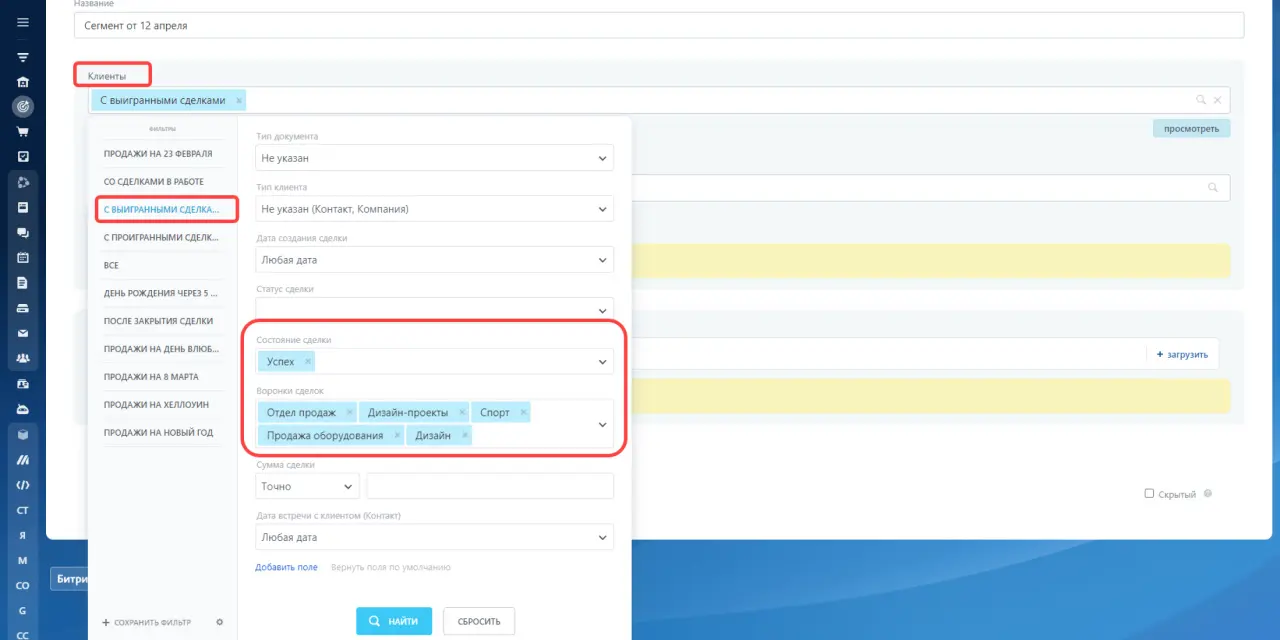Click the 'Найти' search button
The width and height of the screenshot is (1280, 640).
[394, 621]
